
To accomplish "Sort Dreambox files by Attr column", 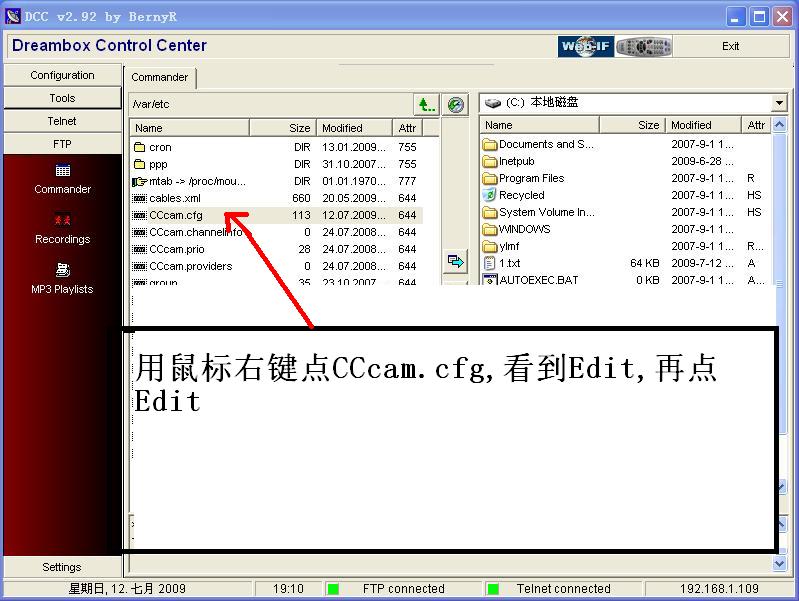I will 407,128.
